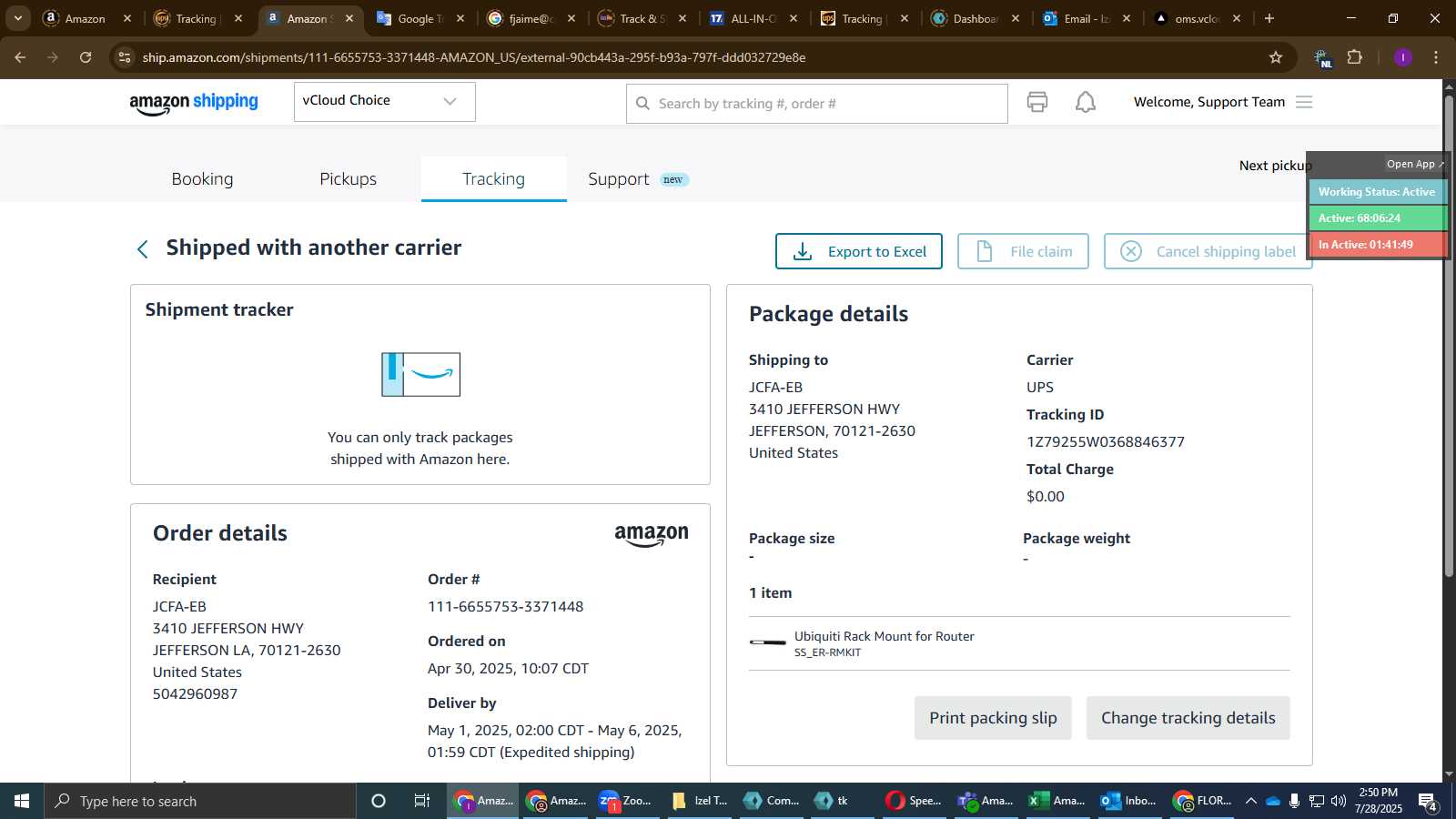Screen dimensions: 1456x819
Task: Click the address bar URL
Action: pyautogui.click(x=473, y=57)
